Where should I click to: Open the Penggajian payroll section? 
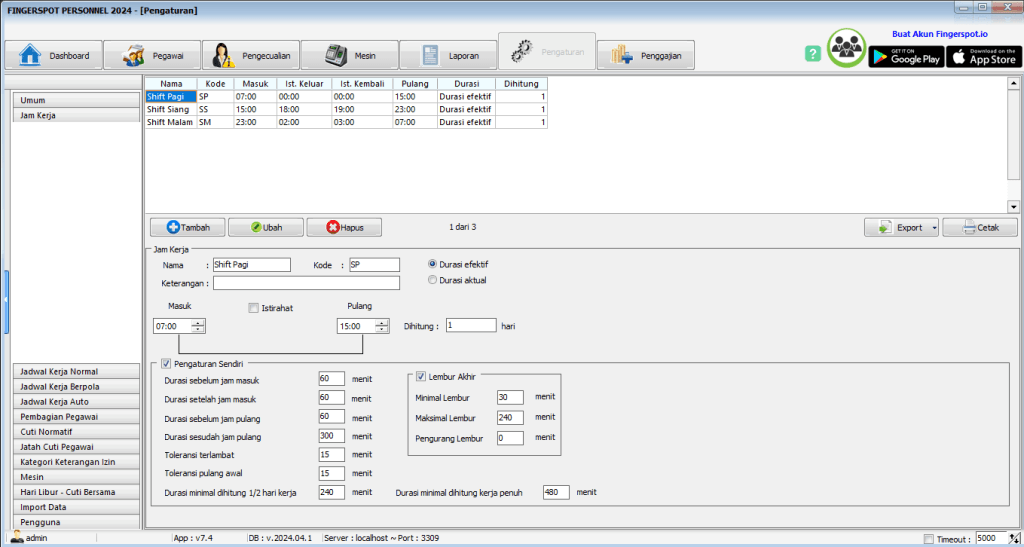[x=645, y=55]
